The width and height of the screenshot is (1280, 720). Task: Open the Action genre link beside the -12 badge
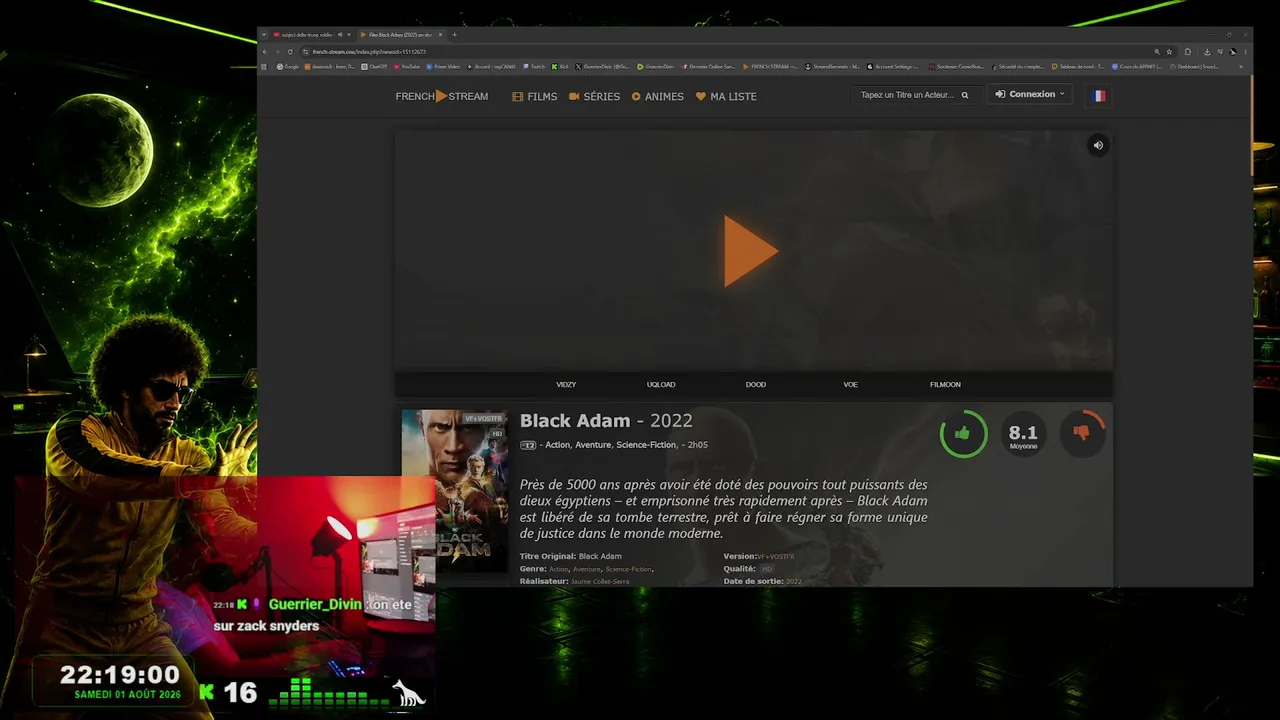click(x=557, y=445)
